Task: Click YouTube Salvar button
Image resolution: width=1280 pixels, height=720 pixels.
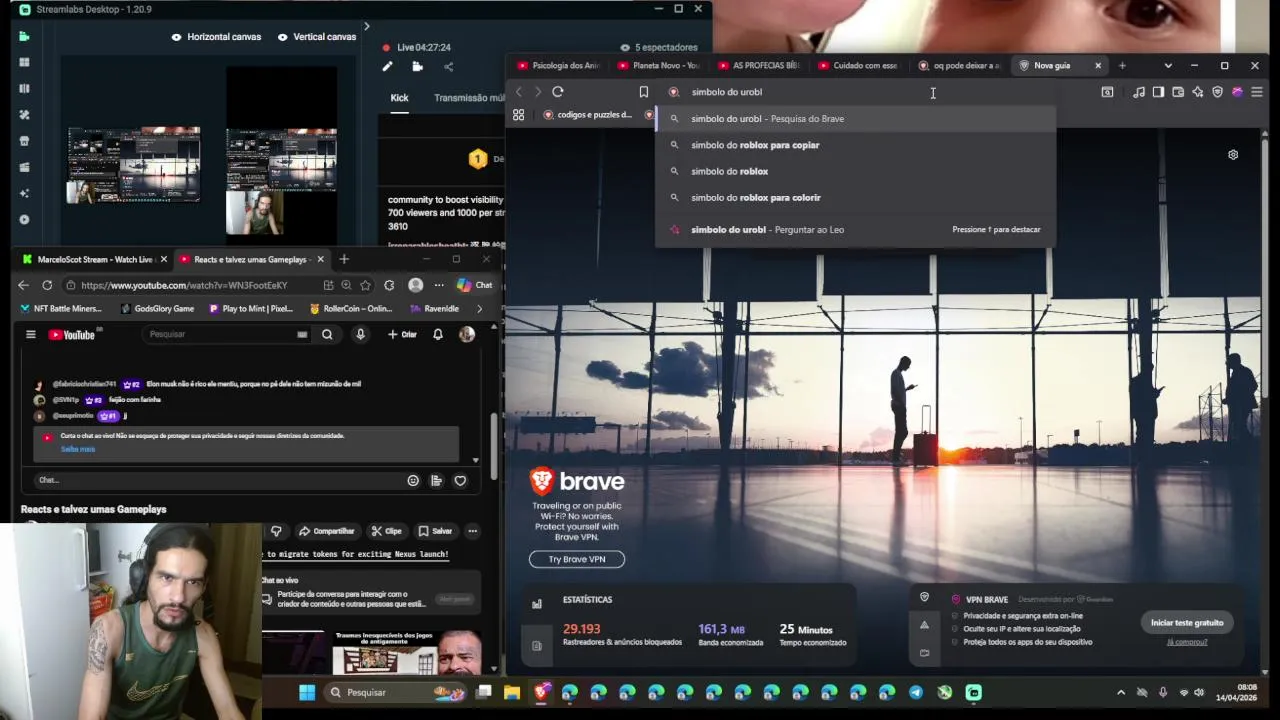Action: pyautogui.click(x=435, y=531)
